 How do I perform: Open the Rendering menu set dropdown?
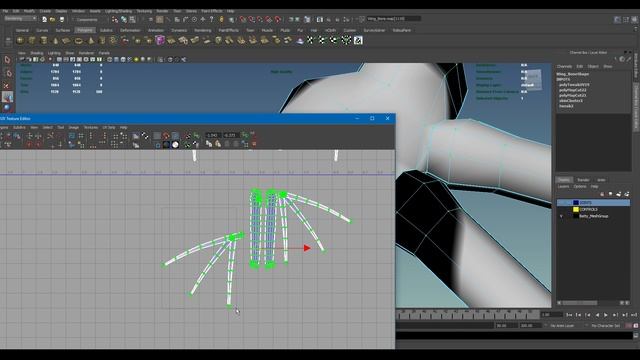20,19
